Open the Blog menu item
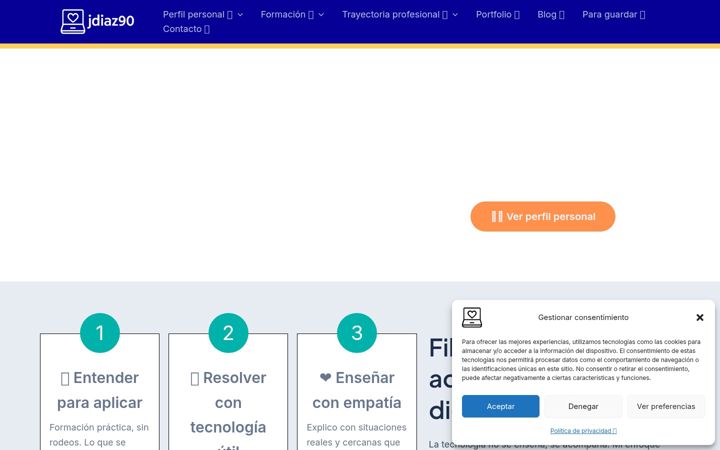The width and height of the screenshot is (720, 450). pyautogui.click(x=551, y=14)
